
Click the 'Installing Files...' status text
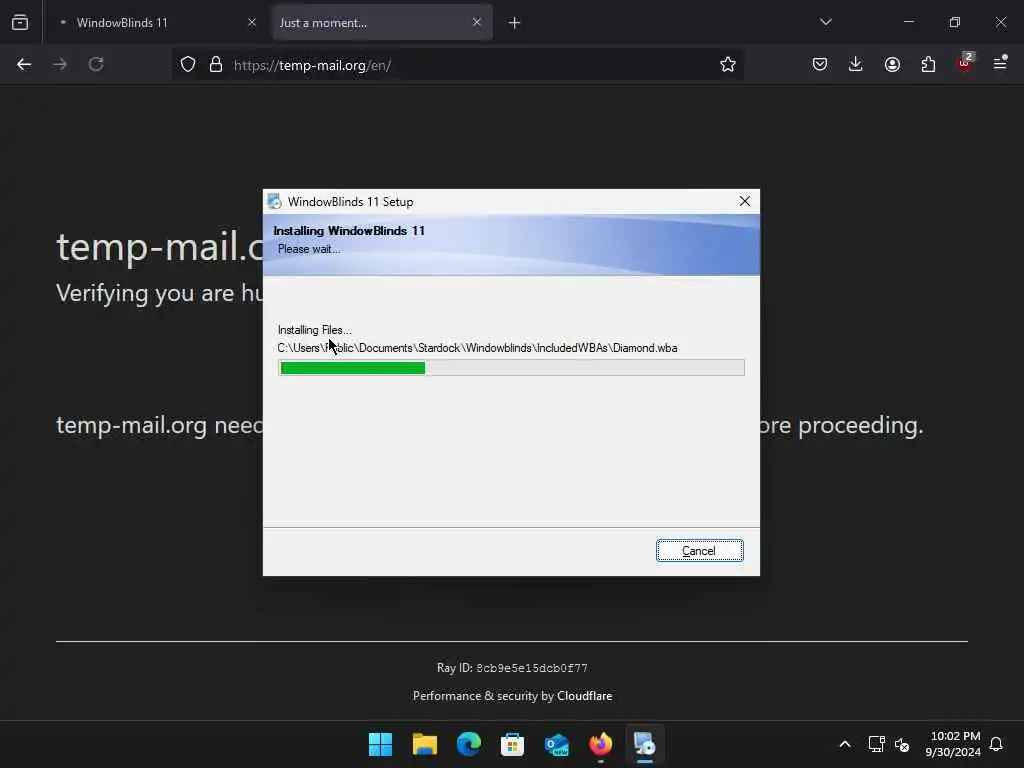314,330
